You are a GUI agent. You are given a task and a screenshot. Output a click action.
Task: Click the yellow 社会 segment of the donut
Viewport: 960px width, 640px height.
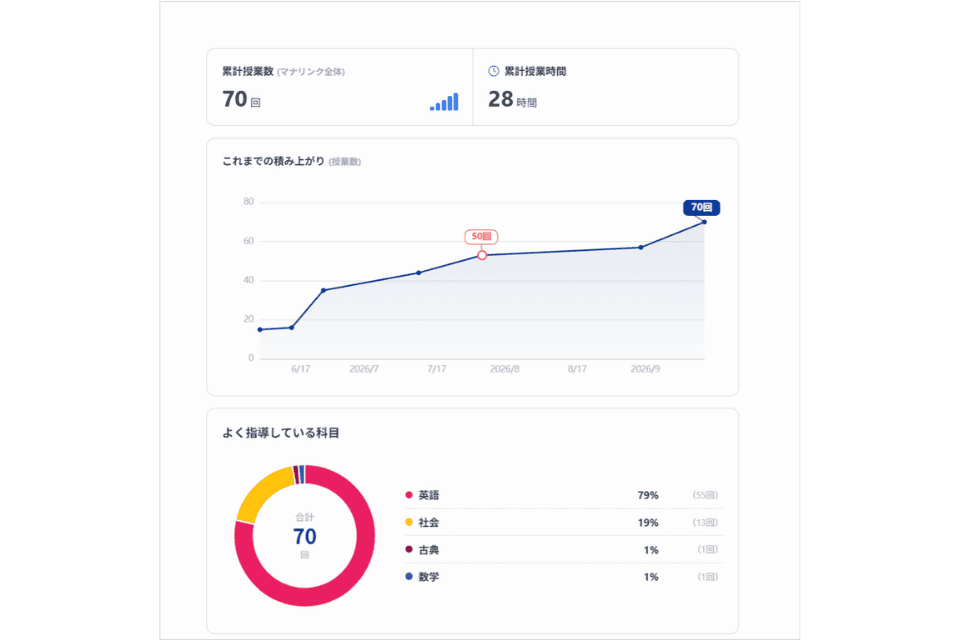[260, 492]
